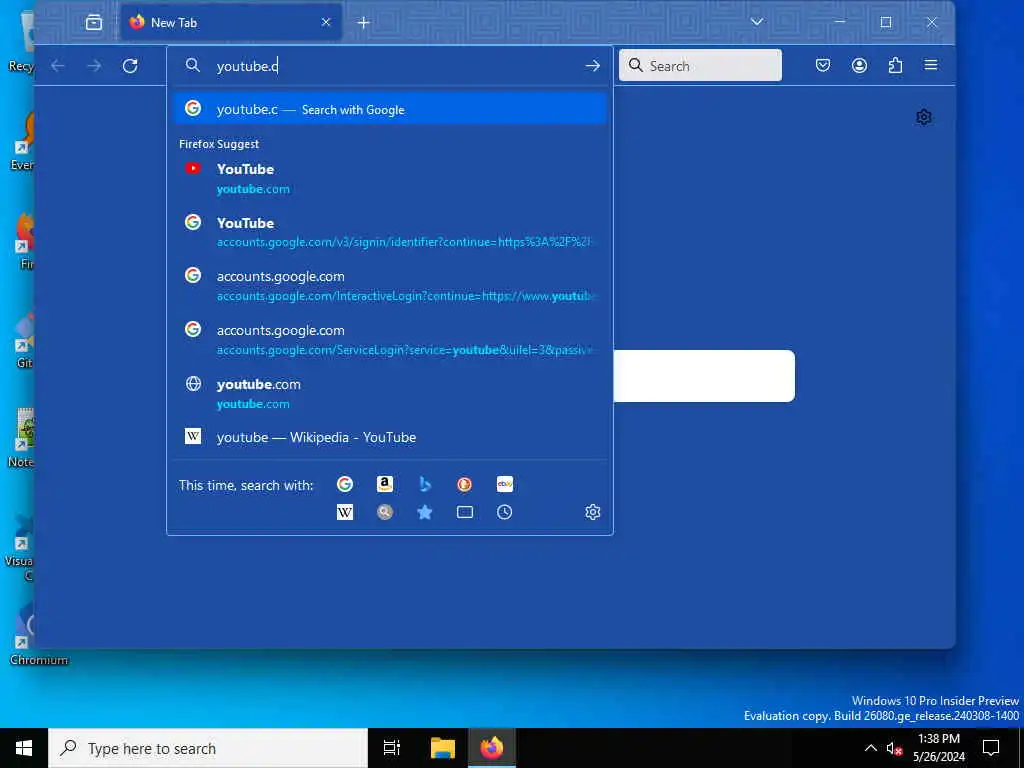Search this time with Amazon icon
The image size is (1024, 768).
(x=385, y=484)
